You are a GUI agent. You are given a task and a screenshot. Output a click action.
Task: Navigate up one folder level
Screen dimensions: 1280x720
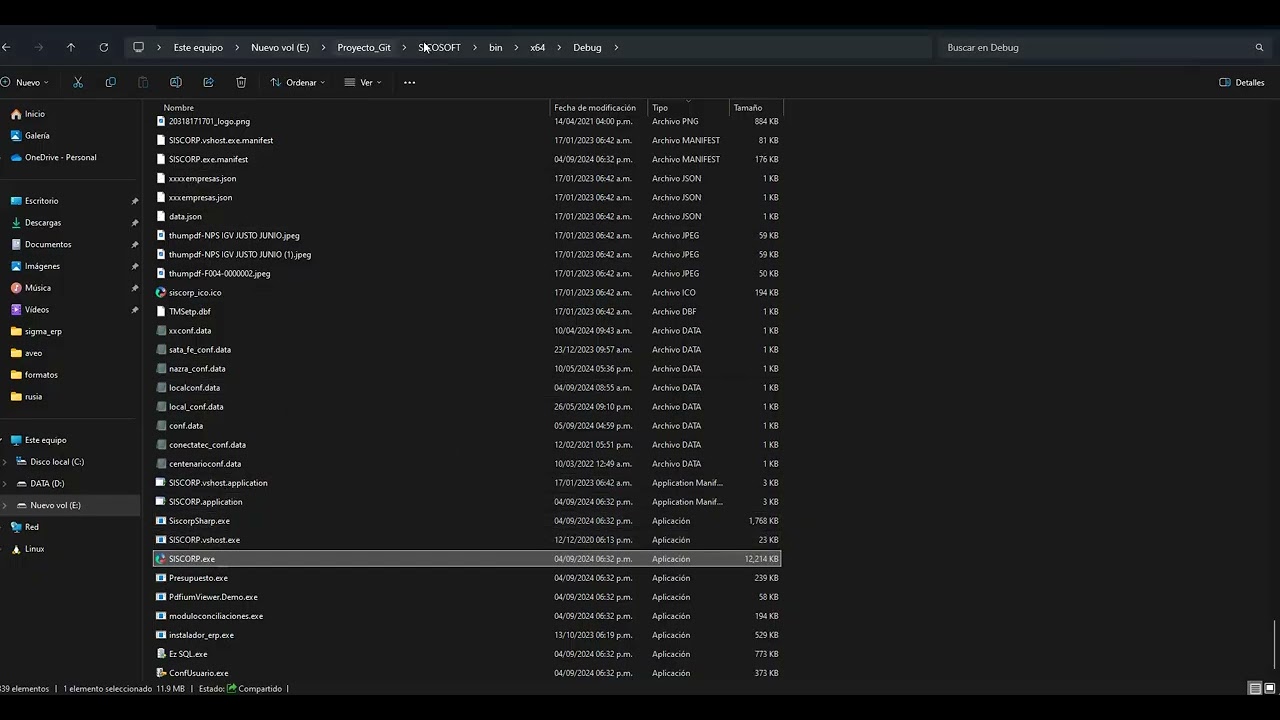(x=70, y=47)
